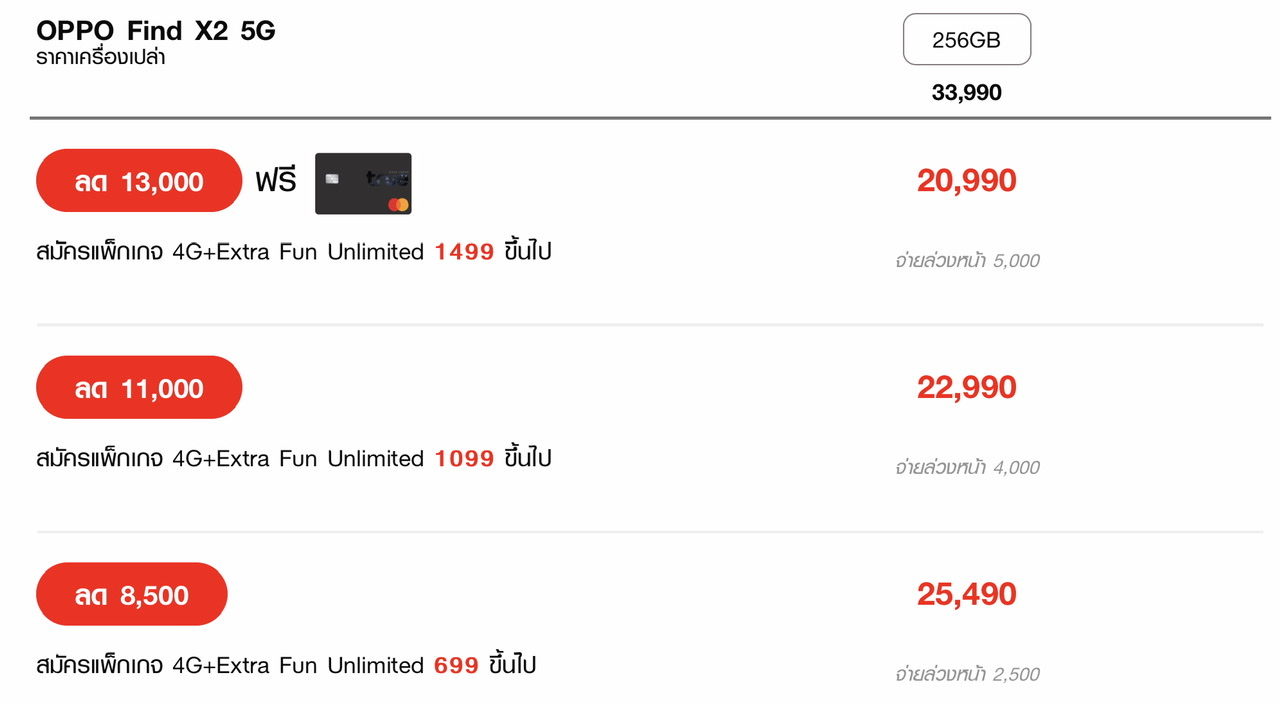
Task: Select the 20,990 promotional price
Action: 966,181
